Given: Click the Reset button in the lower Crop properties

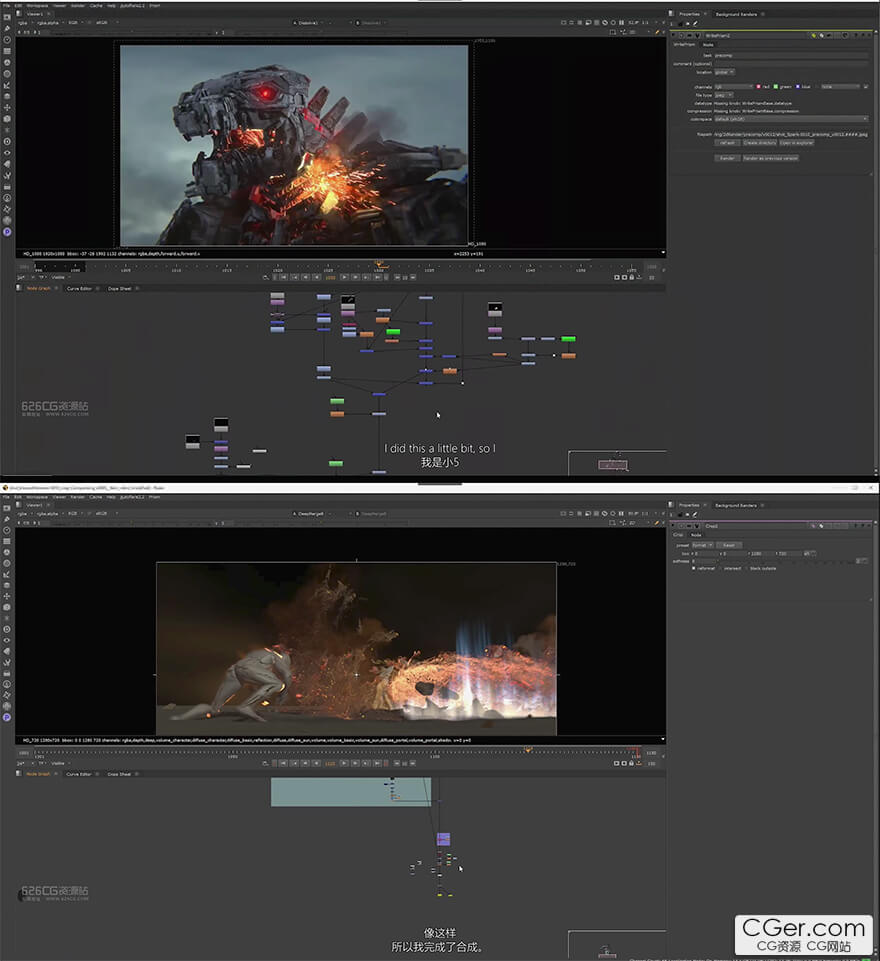Looking at the screenshot, I should (x=729, y=545).
